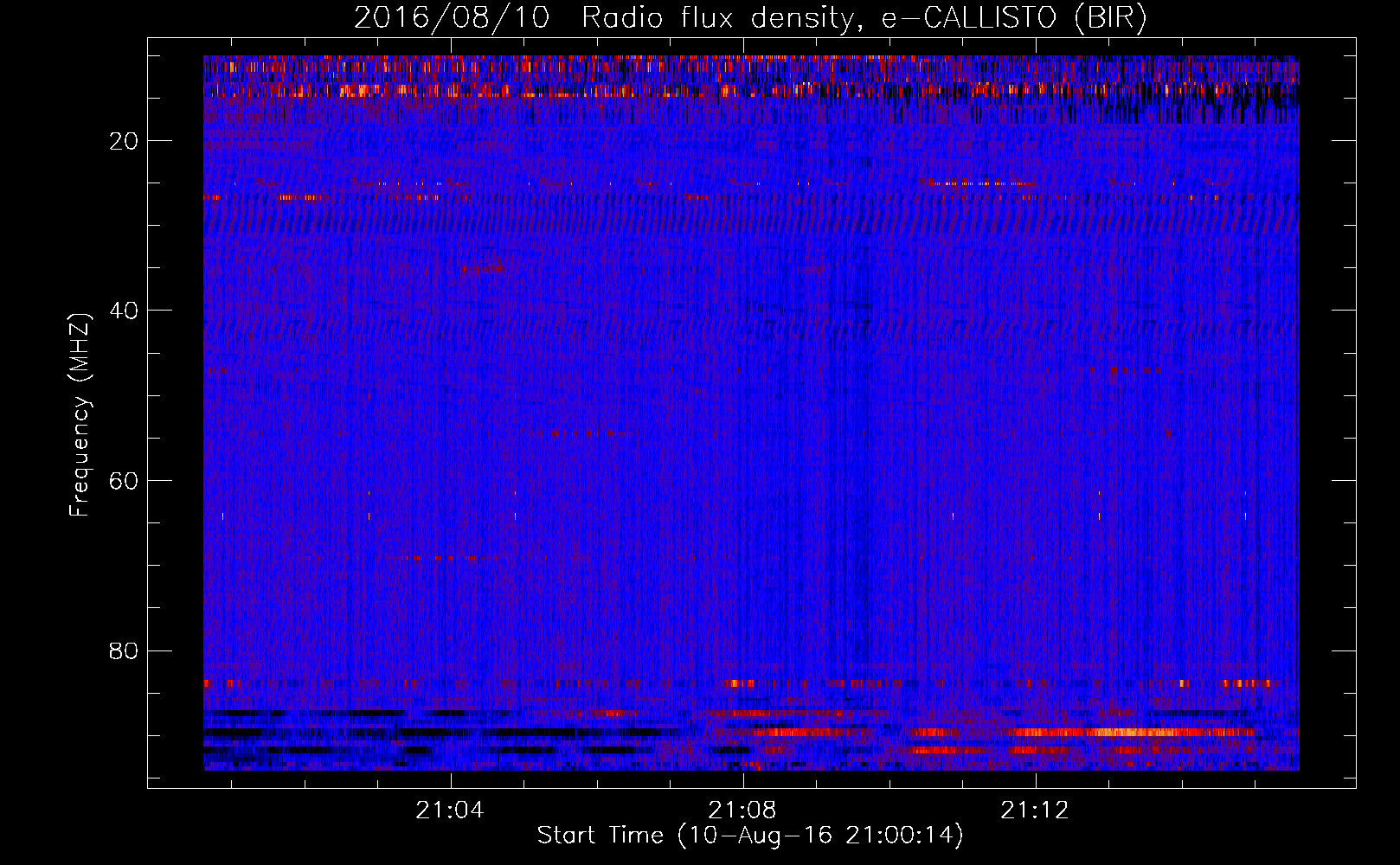Click the 21:12 time tick label
The height and width of the screenshot is (865, 1400).
click(x=1035, y=811)
